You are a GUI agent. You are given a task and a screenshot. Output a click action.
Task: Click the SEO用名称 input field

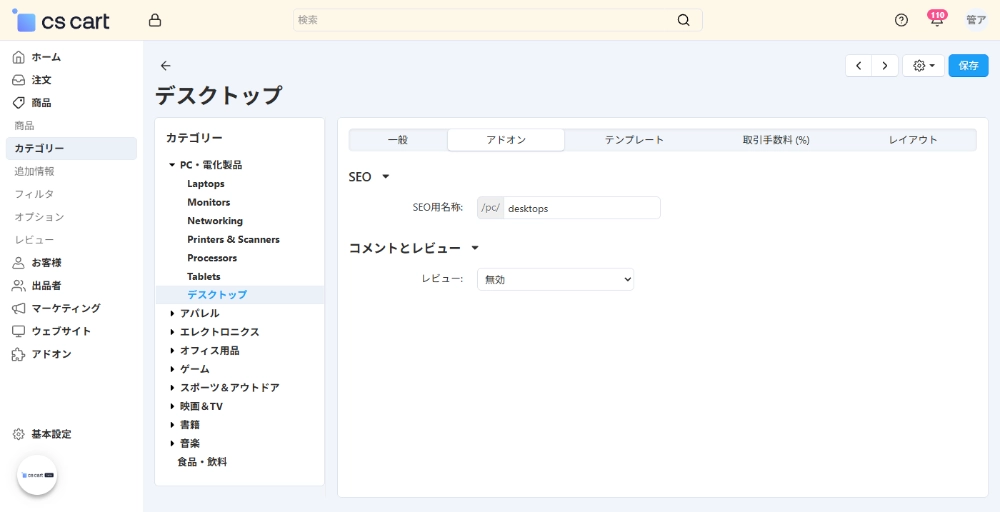[580, 208]
